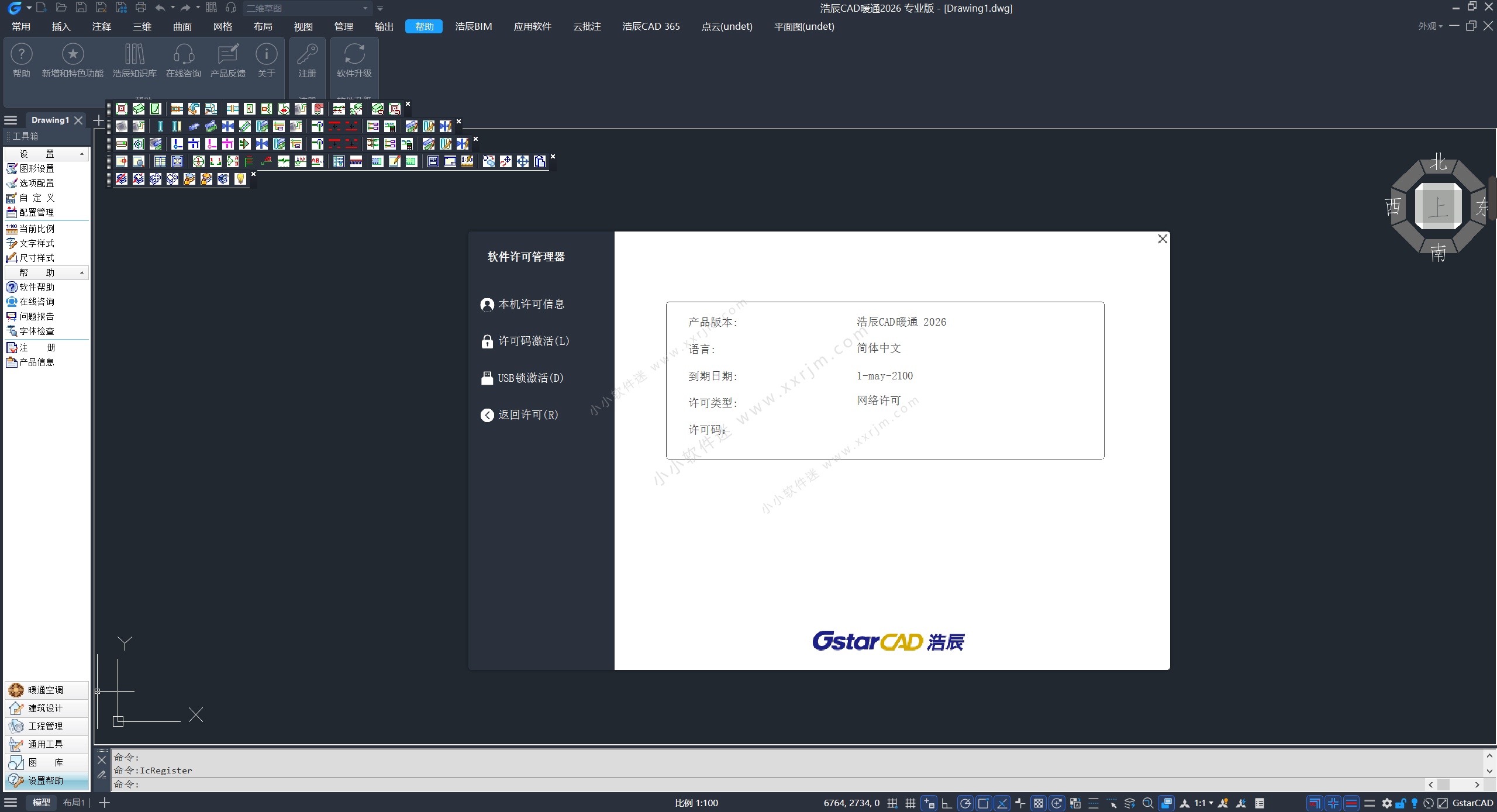Select 许可码激活(L) in license manager

pyautogui.click(x=533, y=341)
